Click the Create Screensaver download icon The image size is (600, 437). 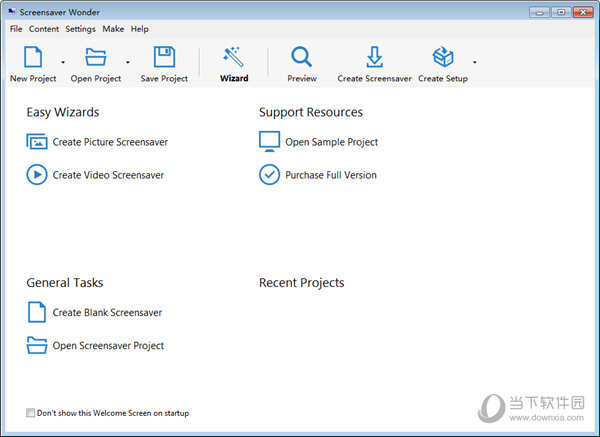[374, 57]
